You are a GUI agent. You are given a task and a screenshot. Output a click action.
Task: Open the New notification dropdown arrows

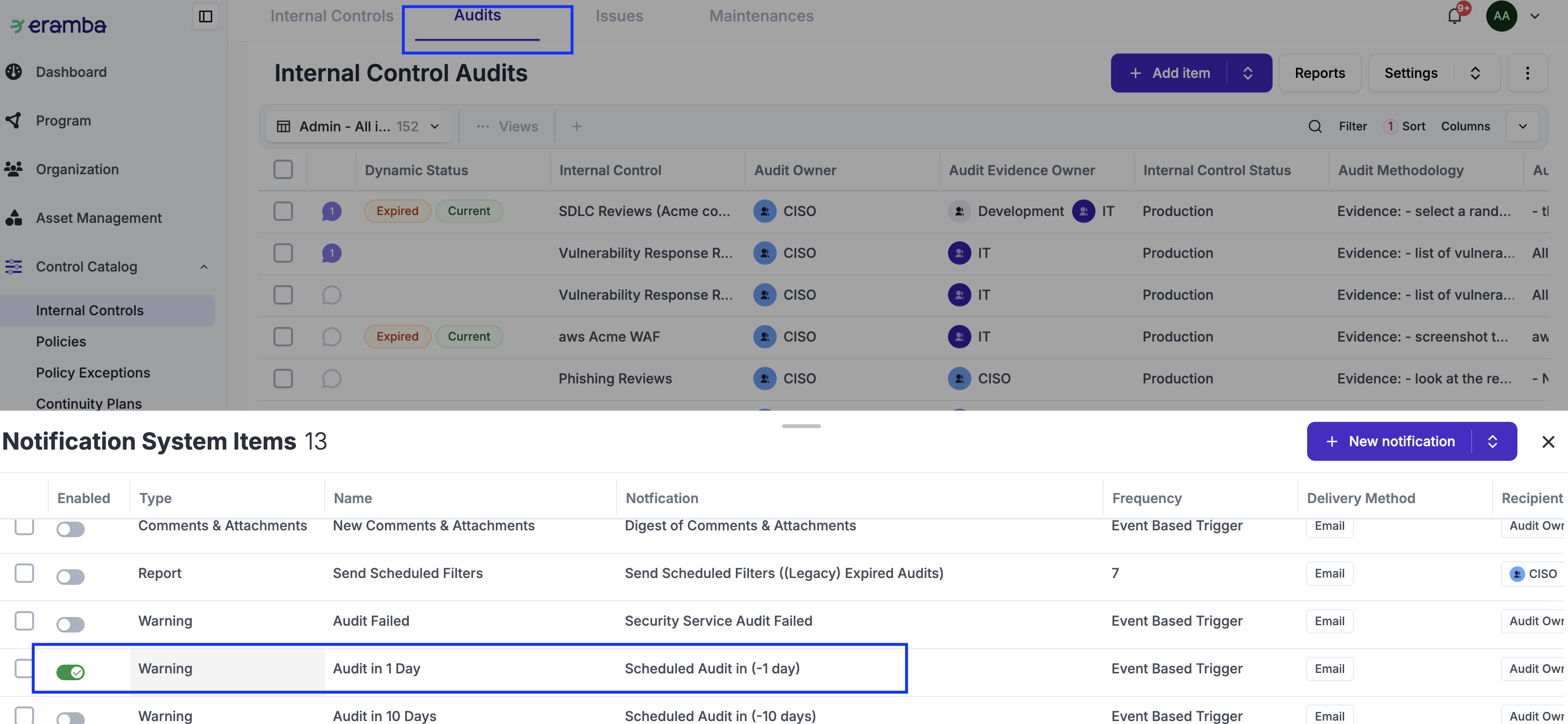coord(1492,441)
